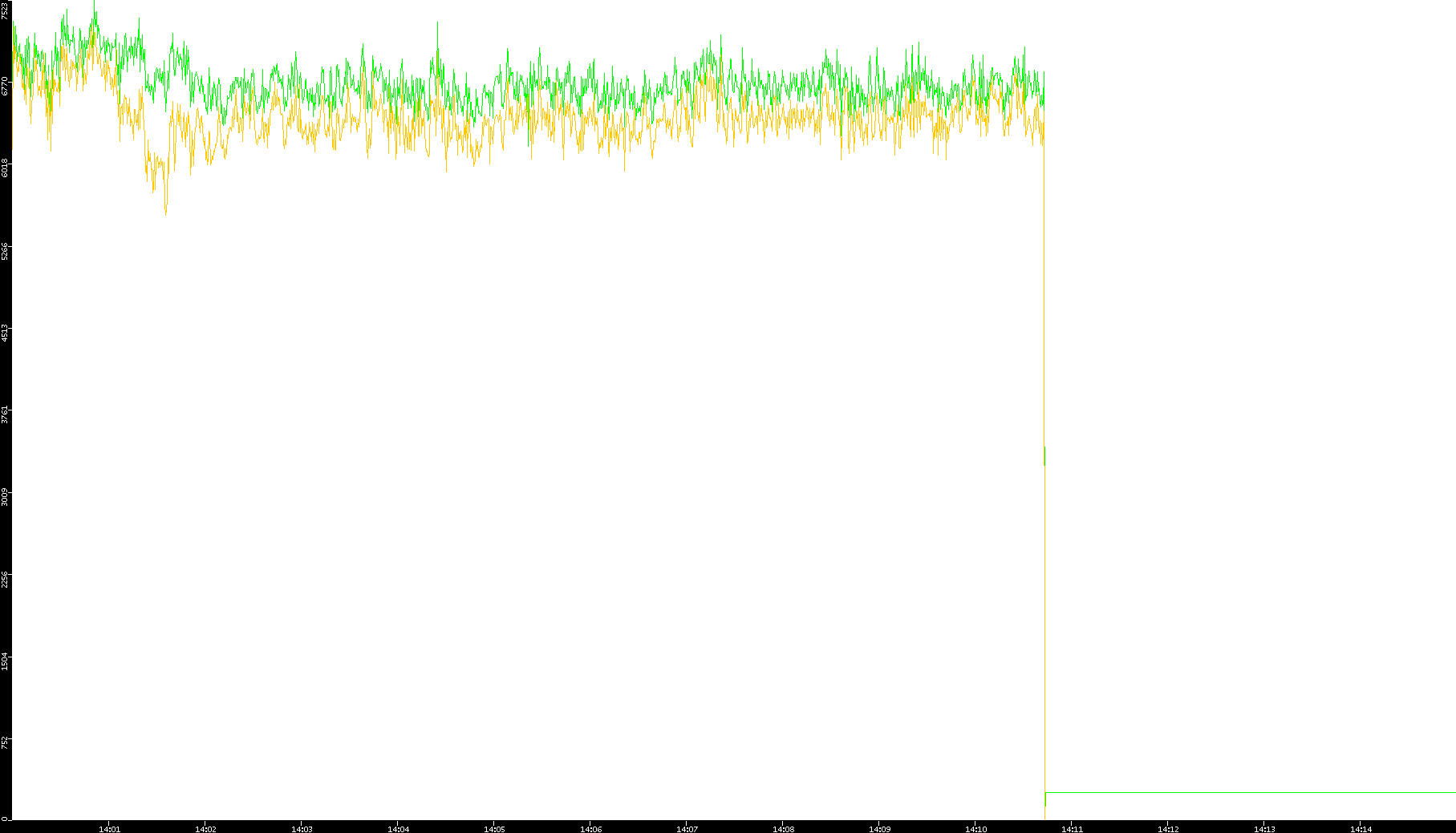Image resolution: width=1456 pixels, height=833 pixels.
Task: Click the 14:11 time axis marker
Action: click(x=1072, y=828)
